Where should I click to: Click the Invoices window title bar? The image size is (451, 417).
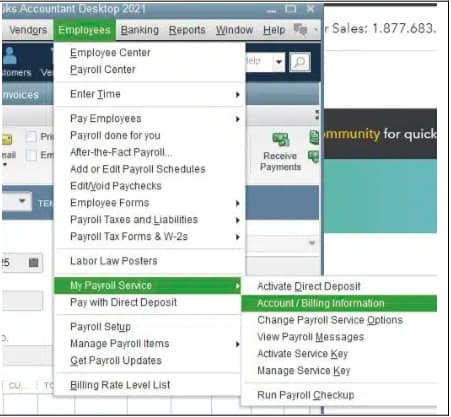click(27, 95)
